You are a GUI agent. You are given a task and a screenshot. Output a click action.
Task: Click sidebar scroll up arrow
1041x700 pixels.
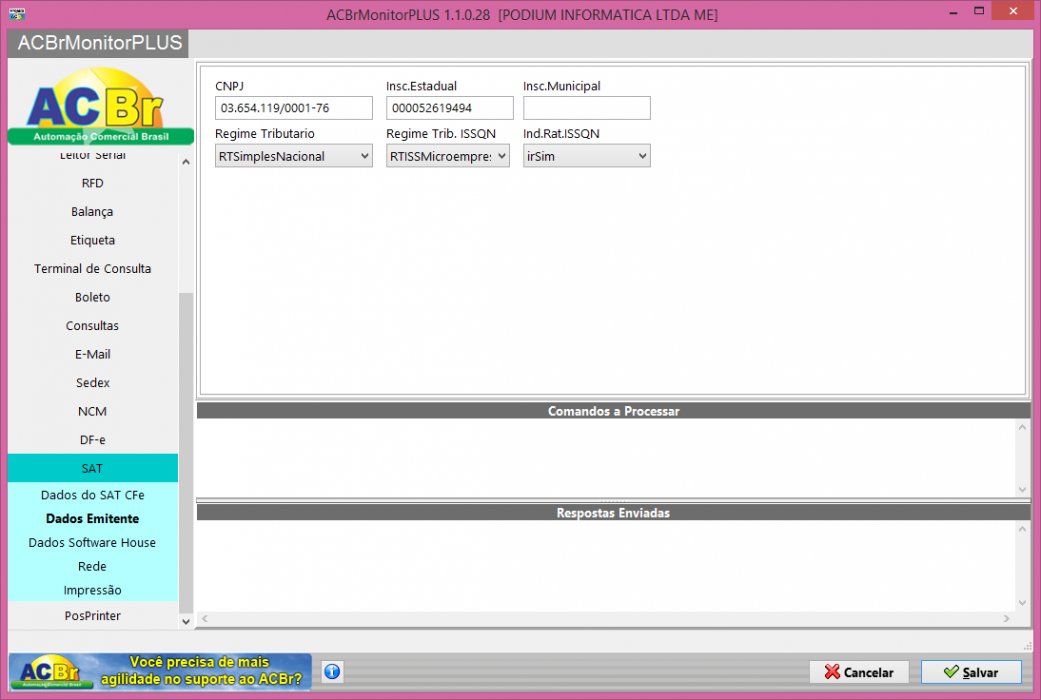point(186,162)
